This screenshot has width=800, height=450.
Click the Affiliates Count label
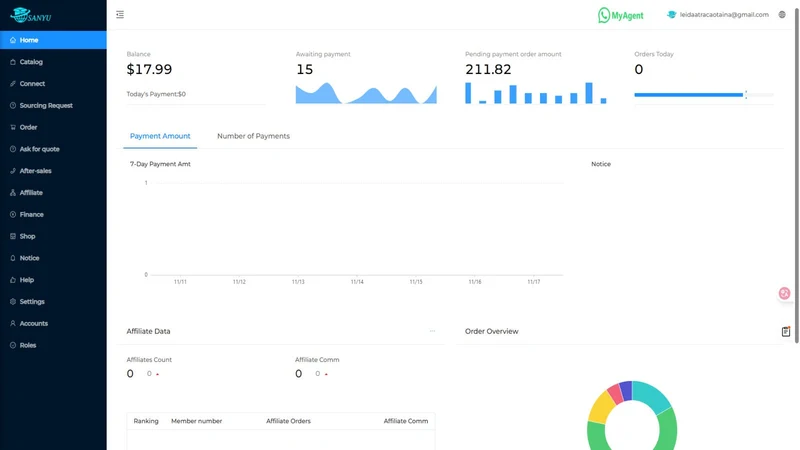pyautogui.click(x=149, y=360)
